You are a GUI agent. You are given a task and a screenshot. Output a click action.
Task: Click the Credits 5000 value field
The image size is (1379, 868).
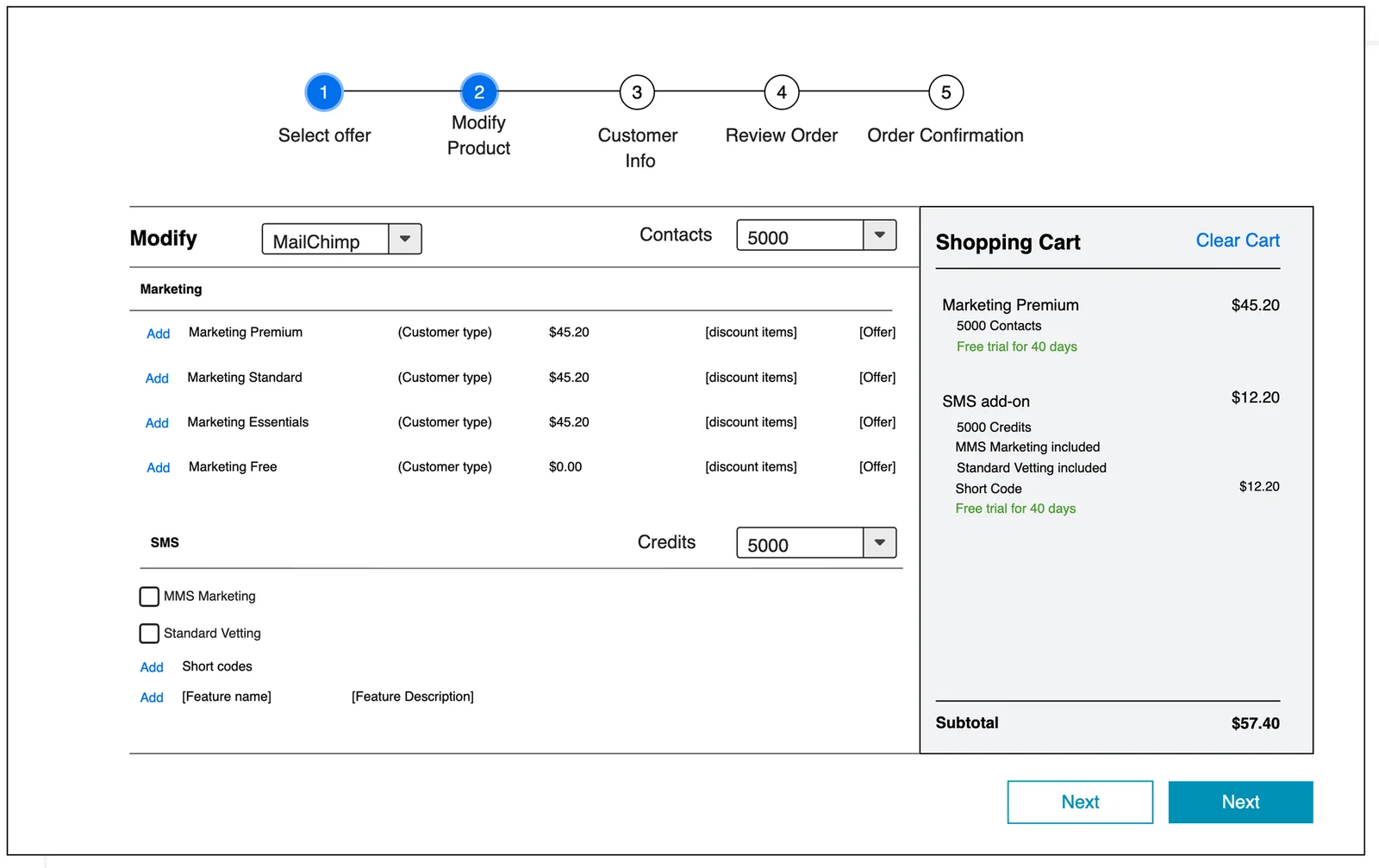tap(800, 542)
